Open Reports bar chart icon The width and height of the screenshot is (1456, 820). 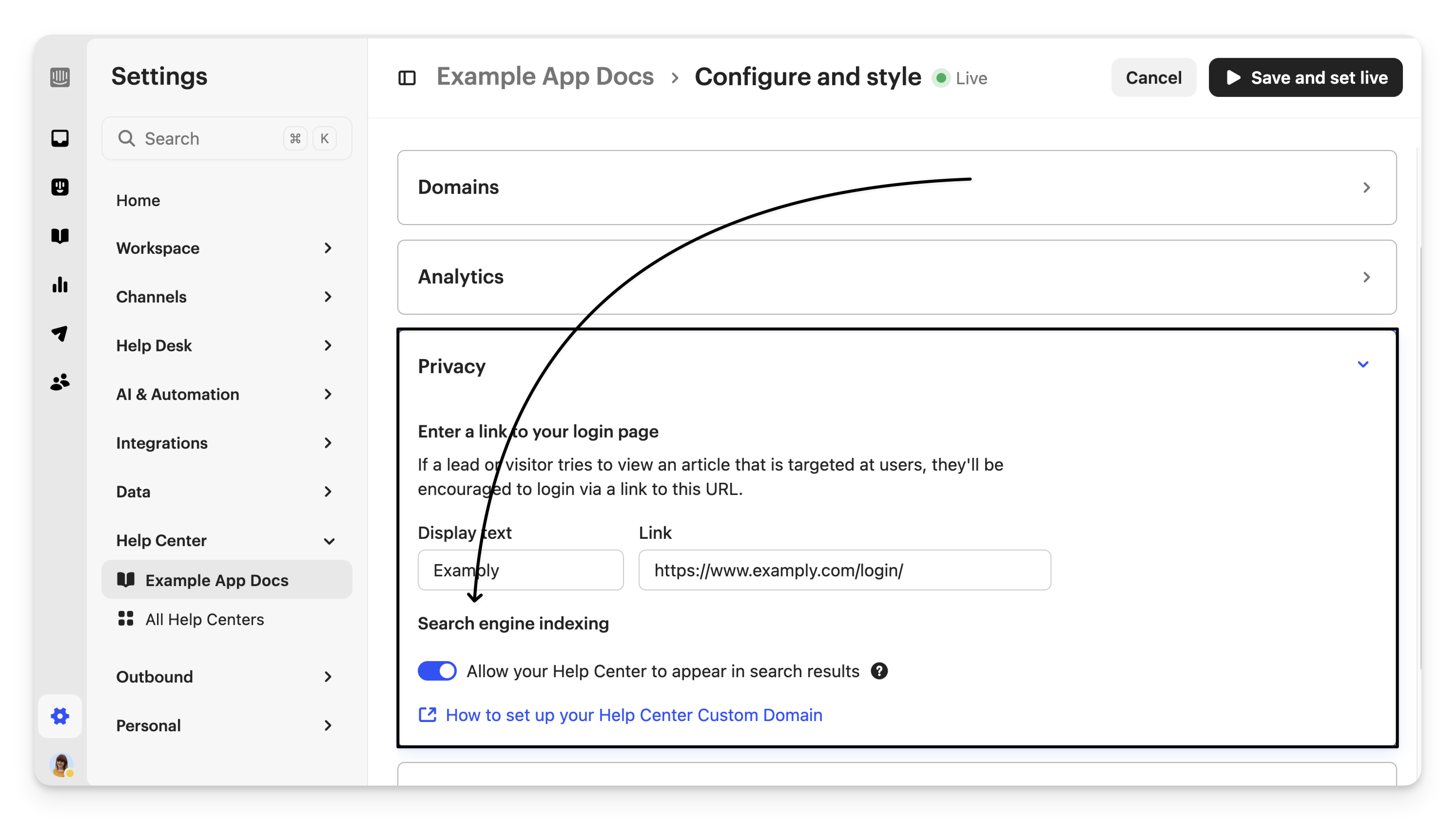[60, 285]
